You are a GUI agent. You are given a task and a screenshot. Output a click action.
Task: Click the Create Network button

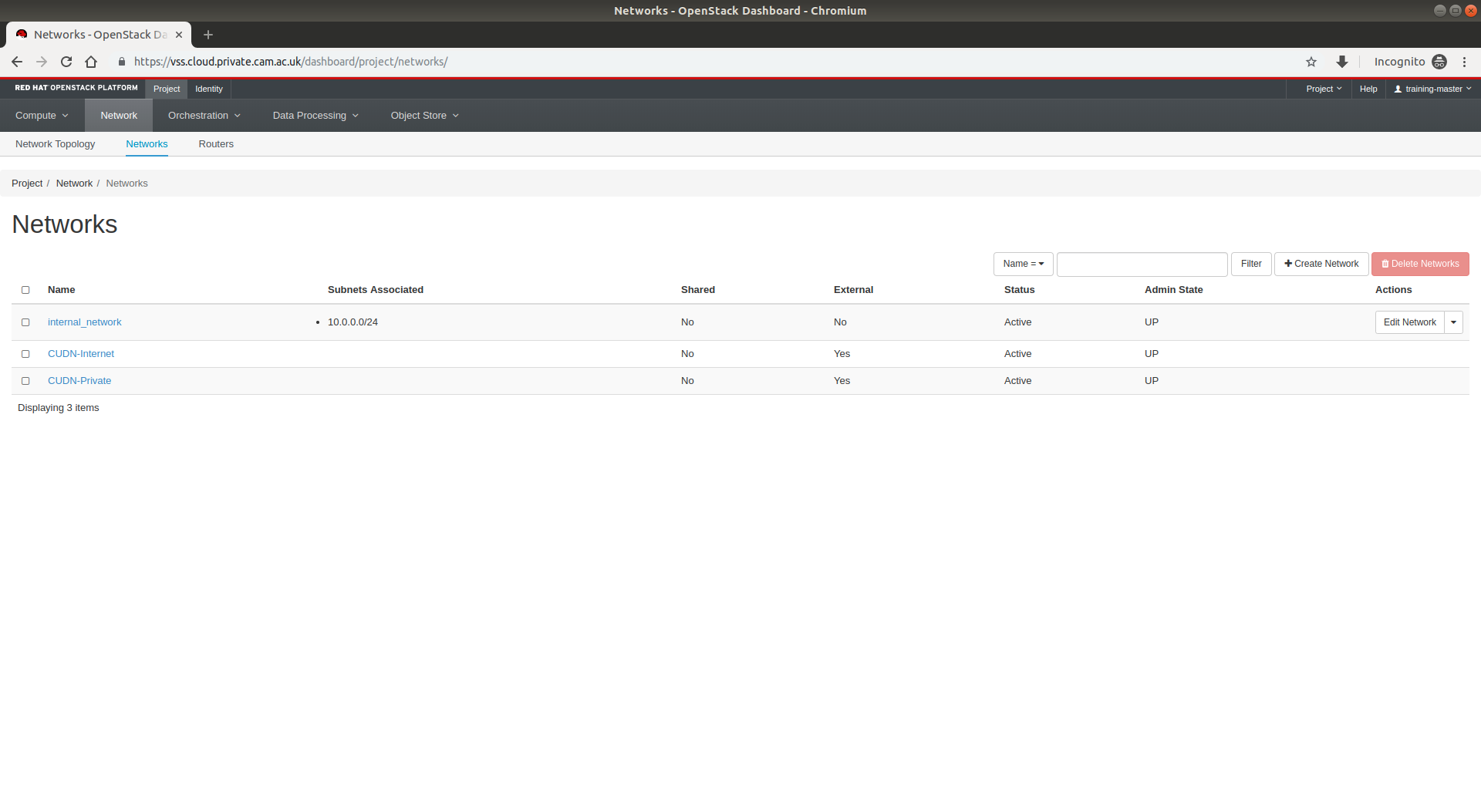1321,264
